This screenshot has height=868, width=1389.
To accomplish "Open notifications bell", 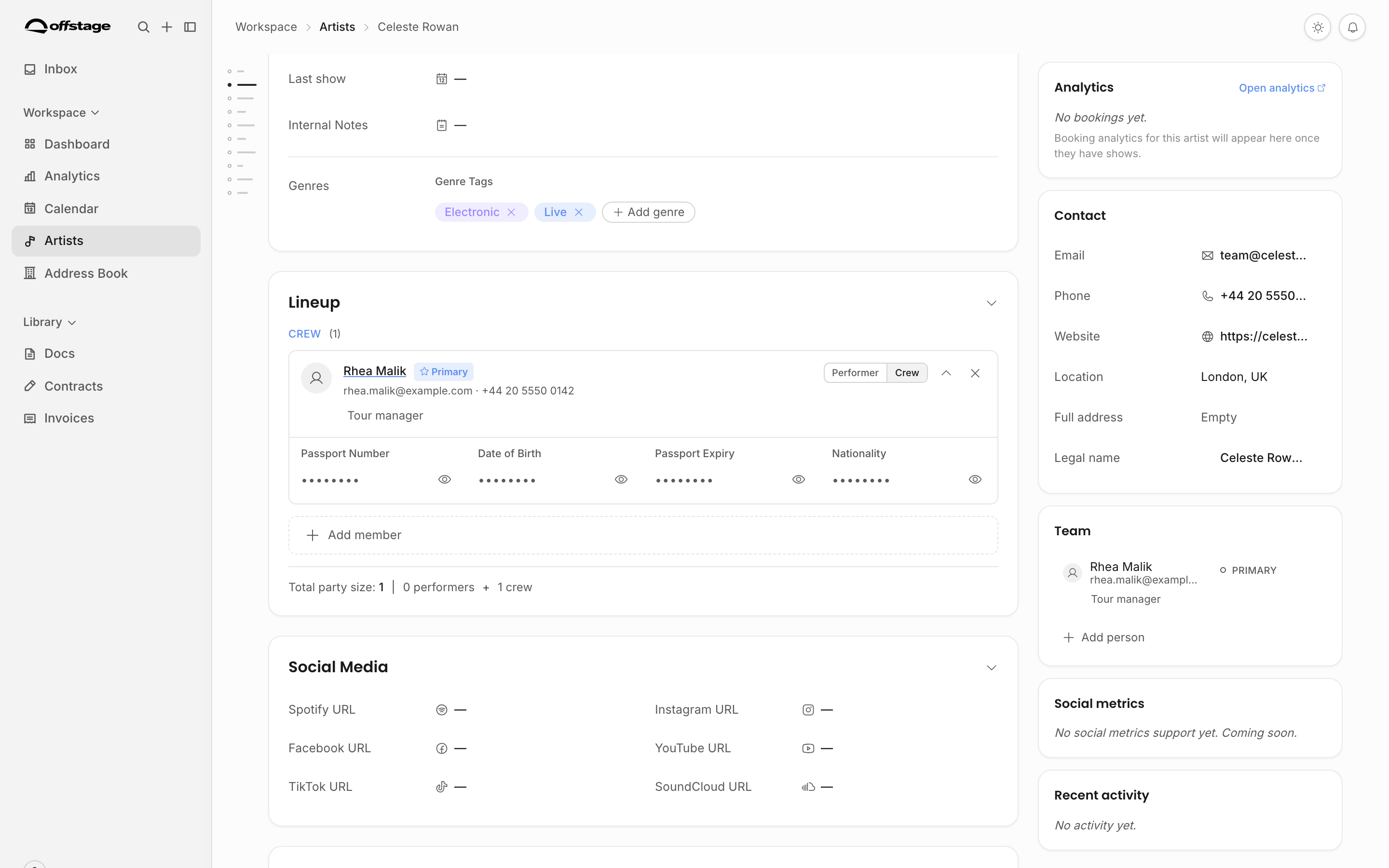I will (1352, 27).
